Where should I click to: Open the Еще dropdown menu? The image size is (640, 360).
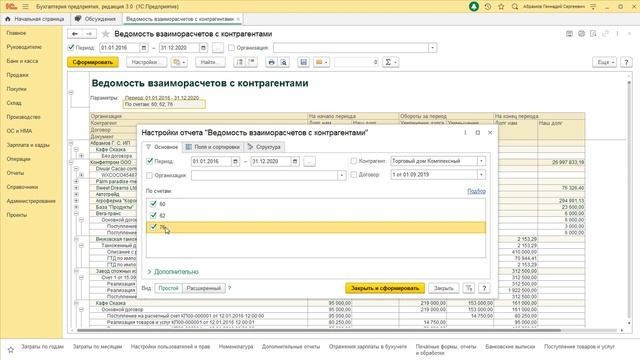click(x=604, y=62)
